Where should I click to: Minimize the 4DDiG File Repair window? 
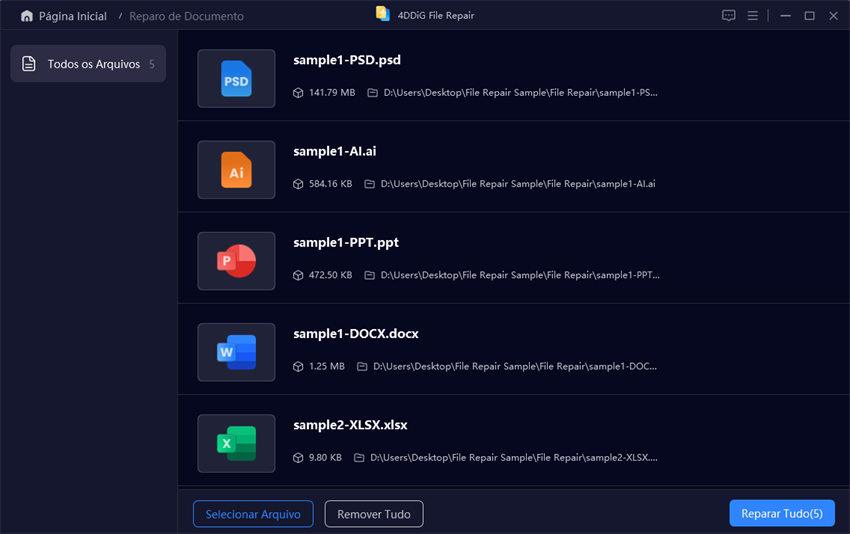click(785, 16)
